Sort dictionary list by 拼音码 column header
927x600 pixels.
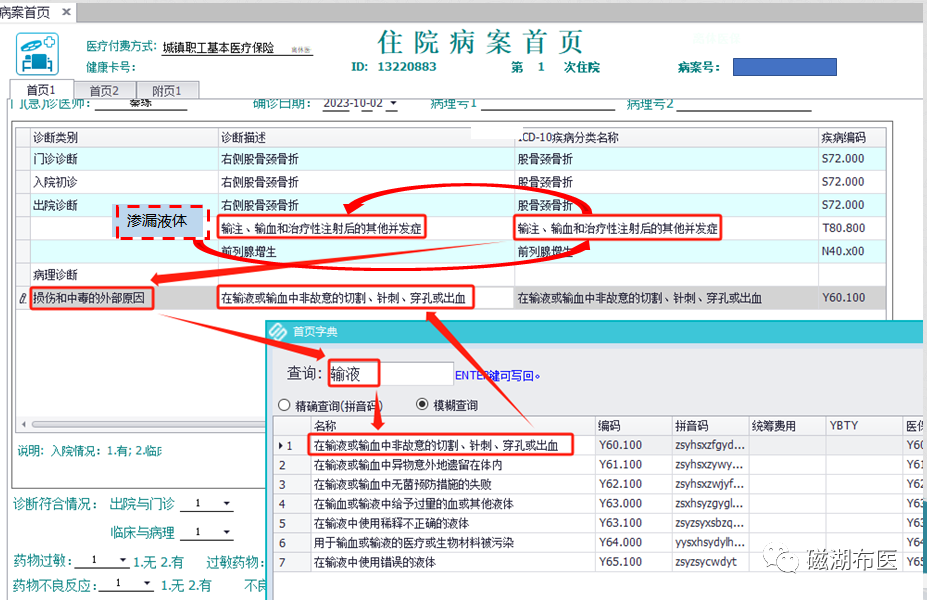pyautogui.click(x=710, y=426)
